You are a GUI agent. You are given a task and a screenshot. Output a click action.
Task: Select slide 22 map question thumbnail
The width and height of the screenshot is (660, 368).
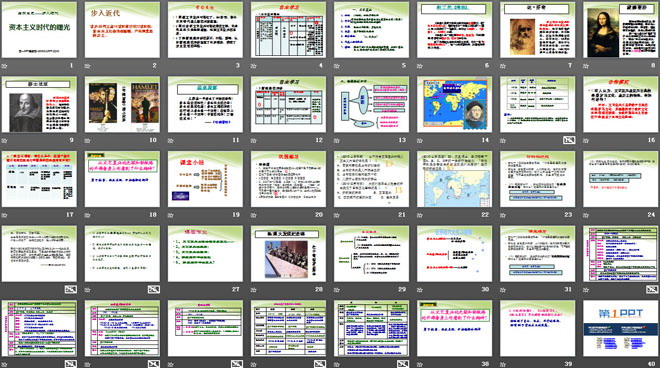455,179
